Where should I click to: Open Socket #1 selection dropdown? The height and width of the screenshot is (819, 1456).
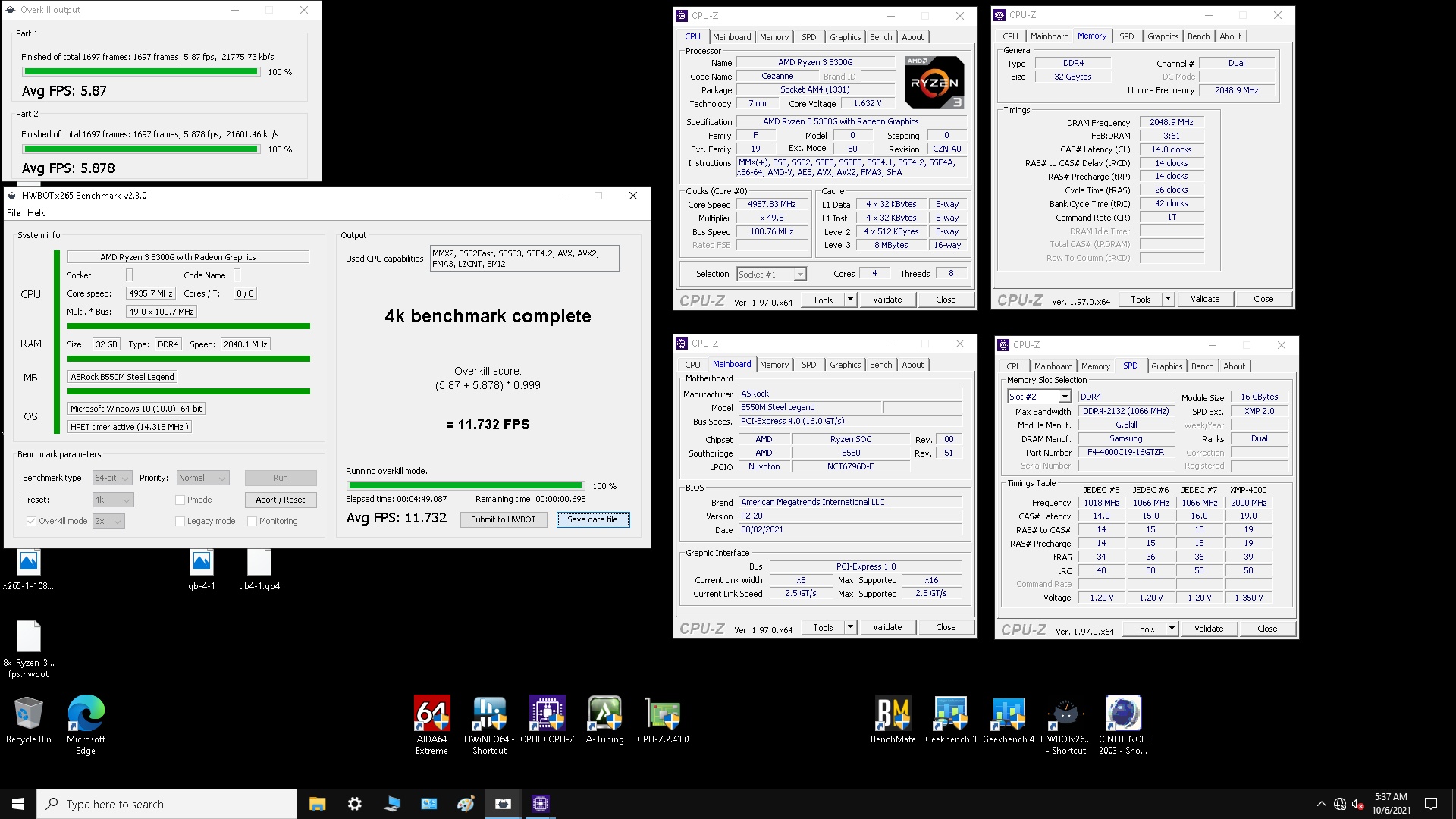point(771,274)
